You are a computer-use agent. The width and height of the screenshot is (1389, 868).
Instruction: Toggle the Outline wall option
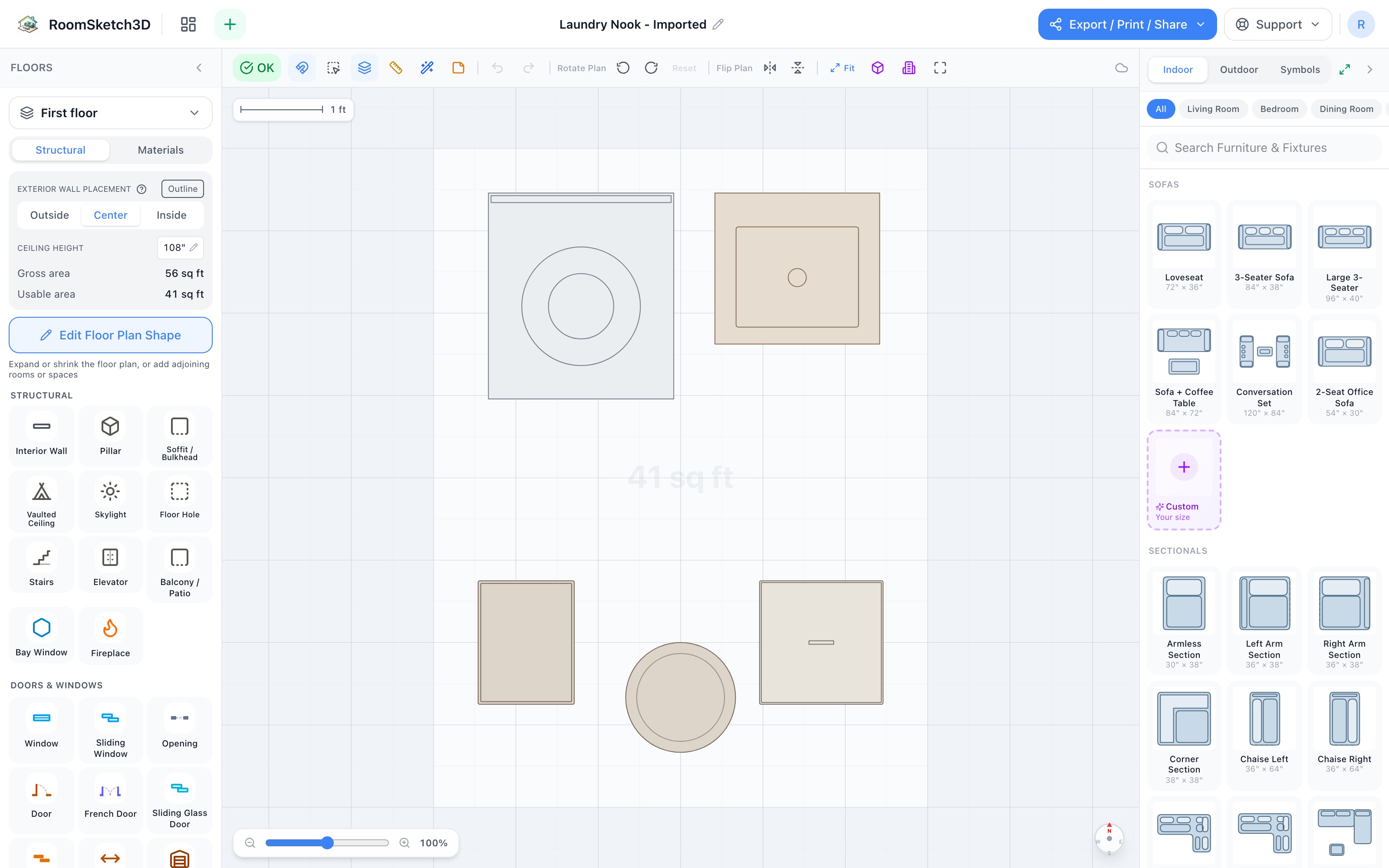[x=182, y=189]
